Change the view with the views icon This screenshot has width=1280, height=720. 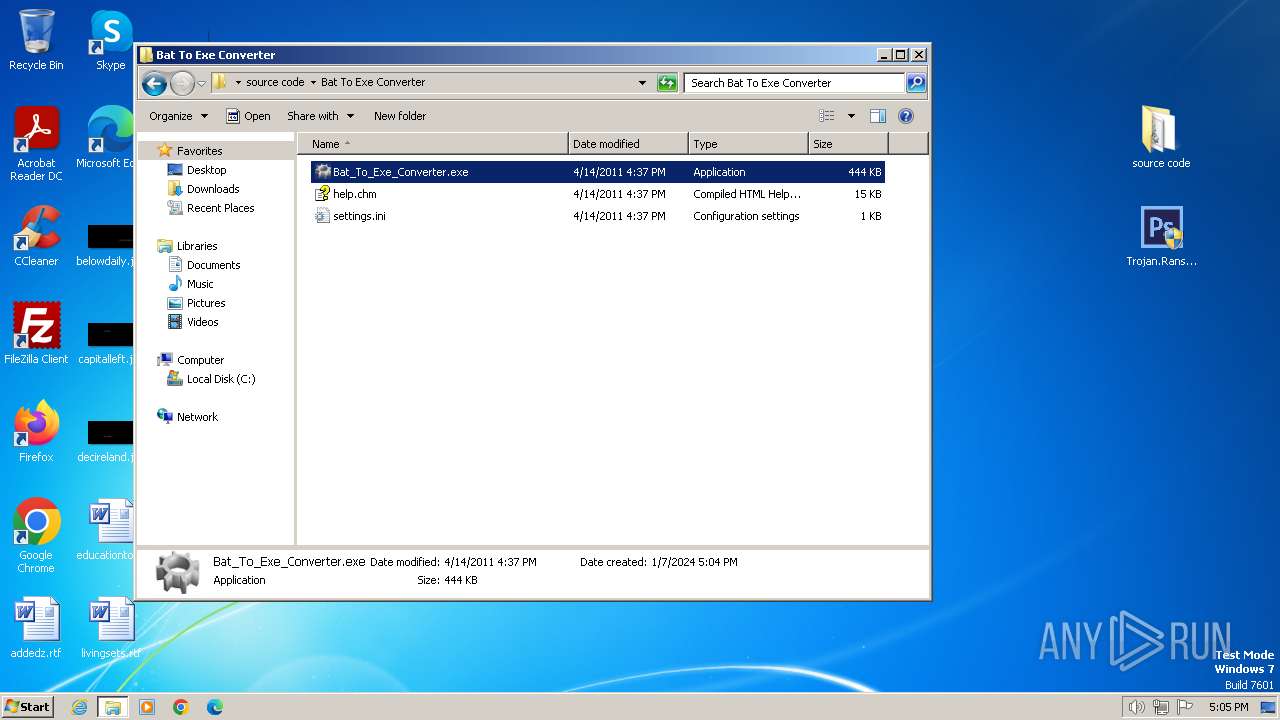[827, 116]
